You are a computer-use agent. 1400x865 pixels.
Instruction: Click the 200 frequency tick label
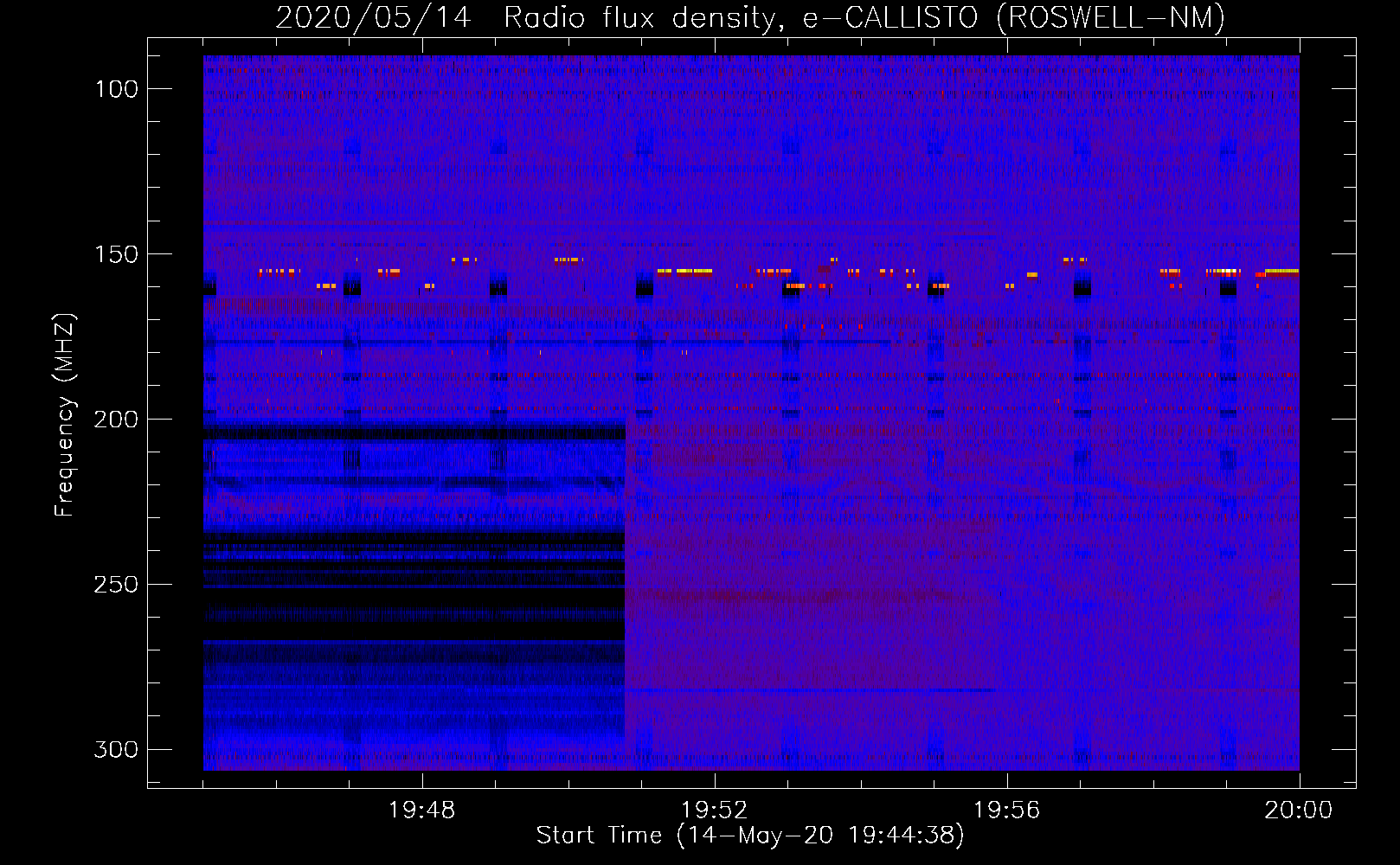[116, 420]
